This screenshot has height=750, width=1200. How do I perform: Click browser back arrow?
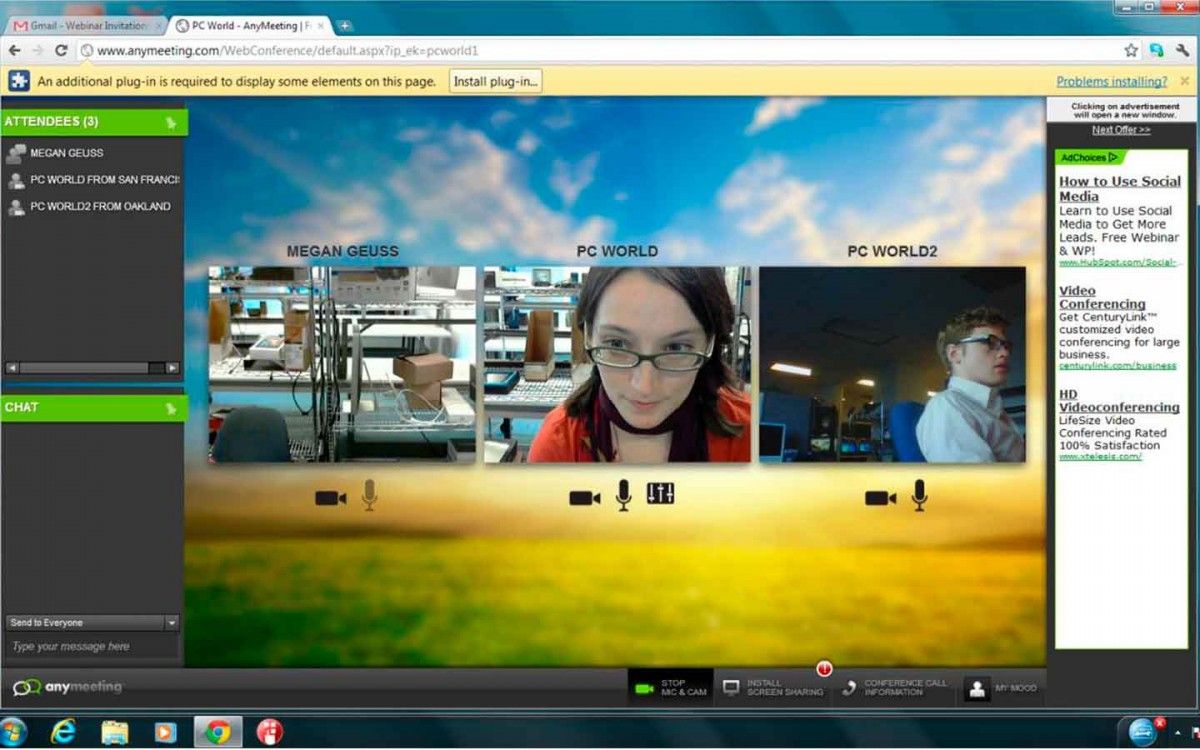coord(14,50)
